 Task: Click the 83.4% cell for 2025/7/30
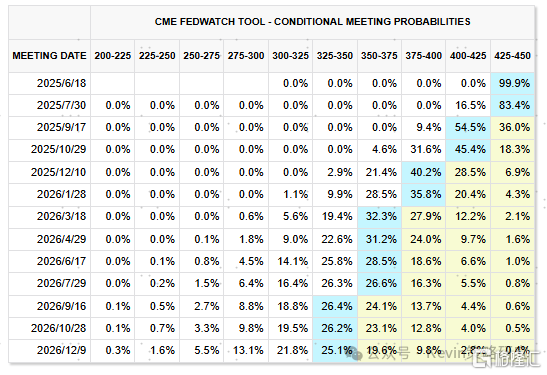tap(512, 105)
